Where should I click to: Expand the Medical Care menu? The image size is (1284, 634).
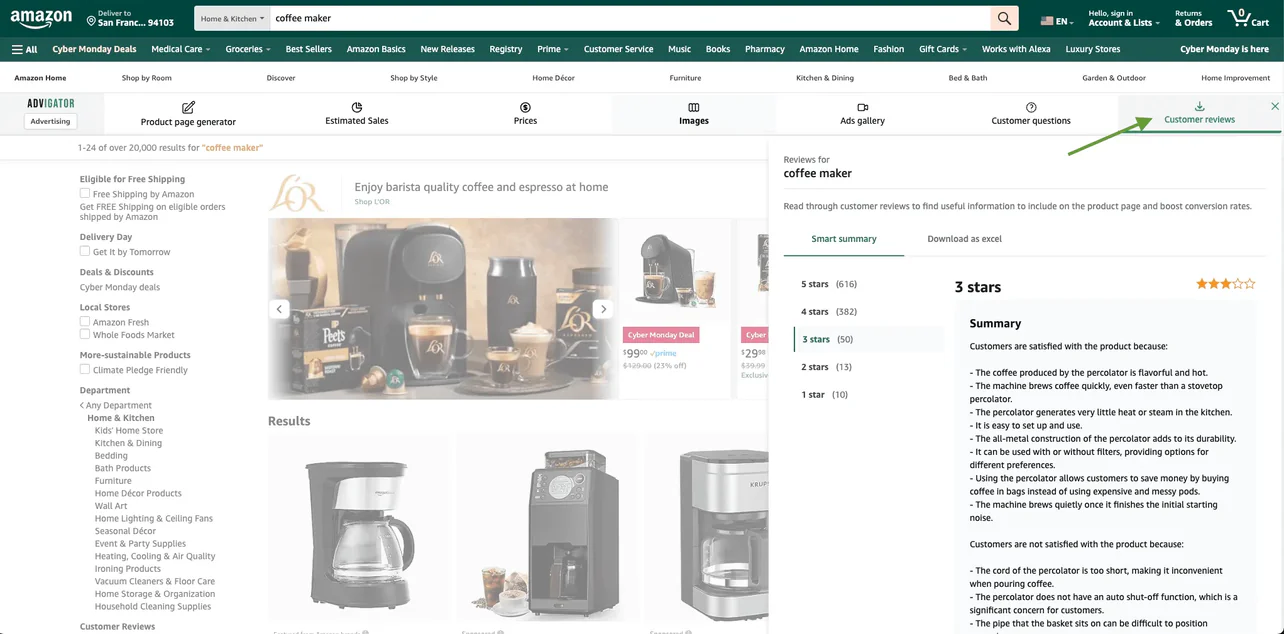[181, 49]
